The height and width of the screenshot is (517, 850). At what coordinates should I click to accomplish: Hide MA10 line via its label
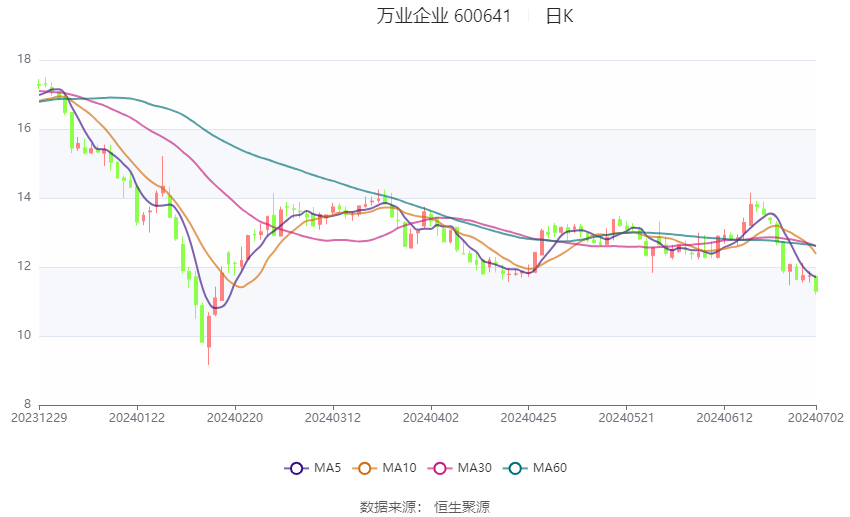(x=399, y=468)
